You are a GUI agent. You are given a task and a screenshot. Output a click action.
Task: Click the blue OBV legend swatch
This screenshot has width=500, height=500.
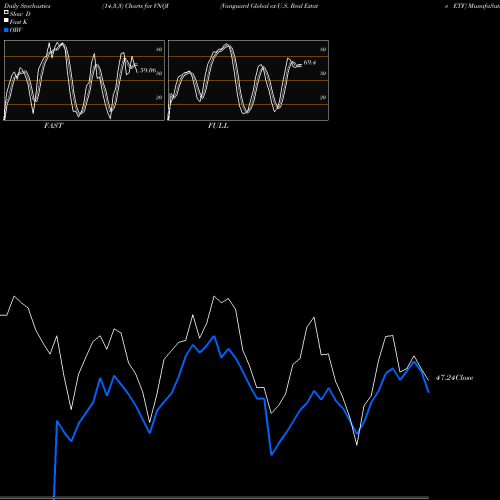(x=6, y=30)
